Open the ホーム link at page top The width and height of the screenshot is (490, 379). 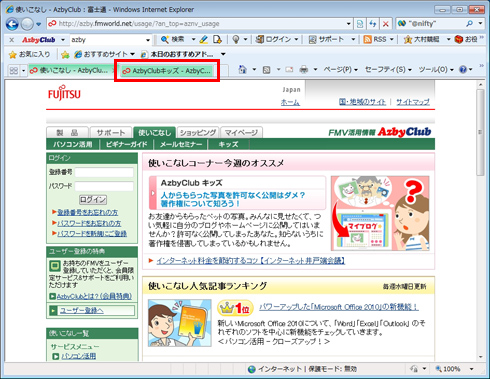(290, 102)
